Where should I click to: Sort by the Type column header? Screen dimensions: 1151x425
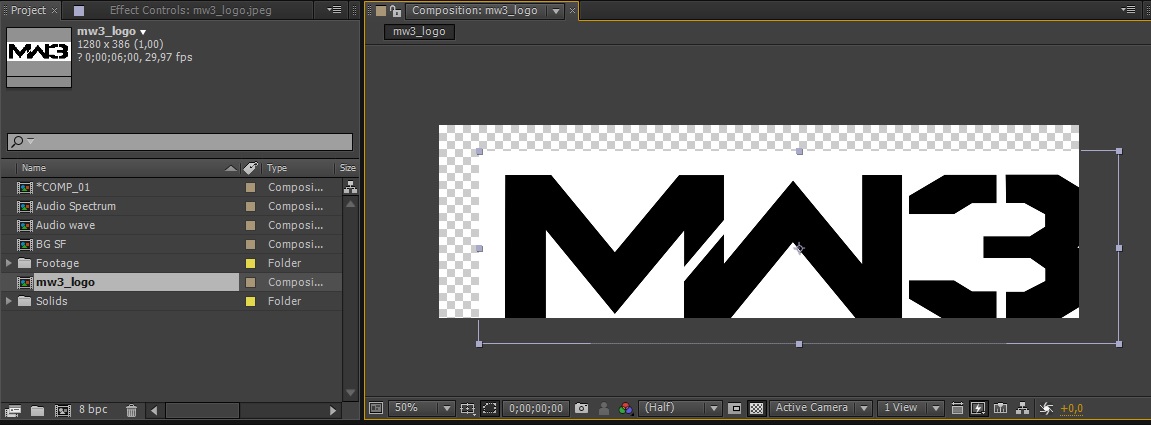tap(277, 167)
